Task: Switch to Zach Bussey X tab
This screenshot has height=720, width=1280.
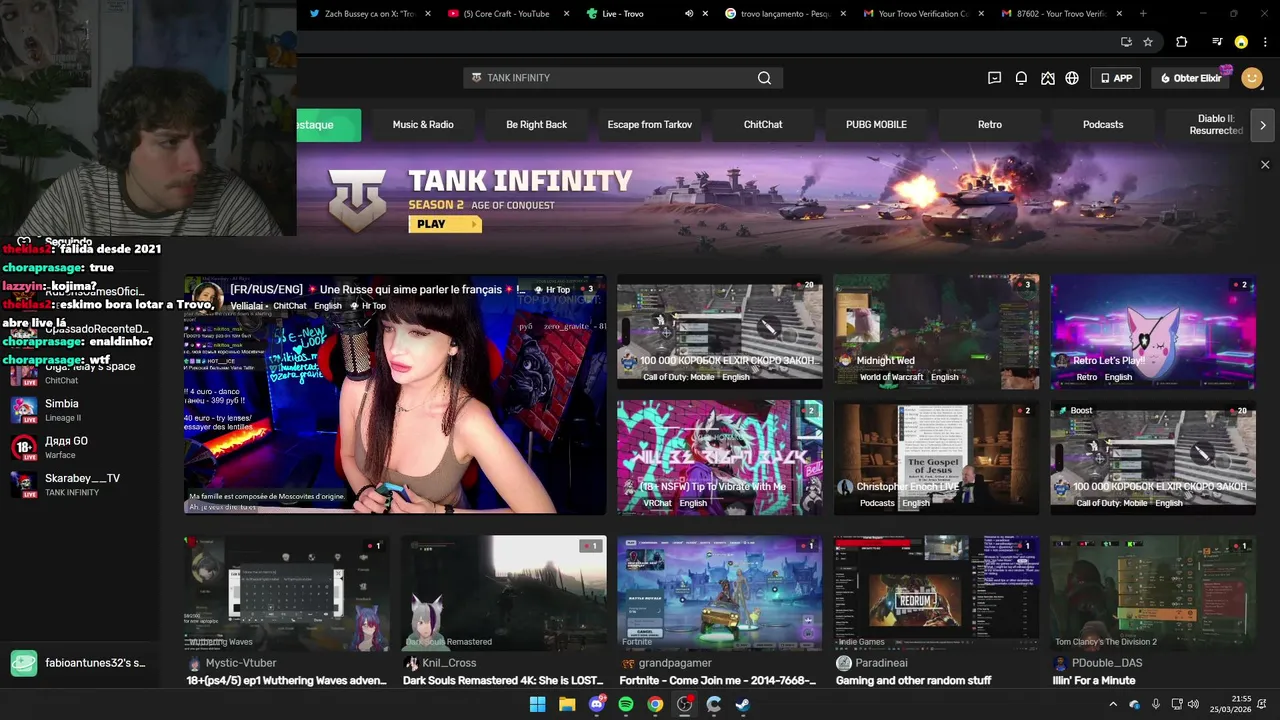Action: (370, 14)
